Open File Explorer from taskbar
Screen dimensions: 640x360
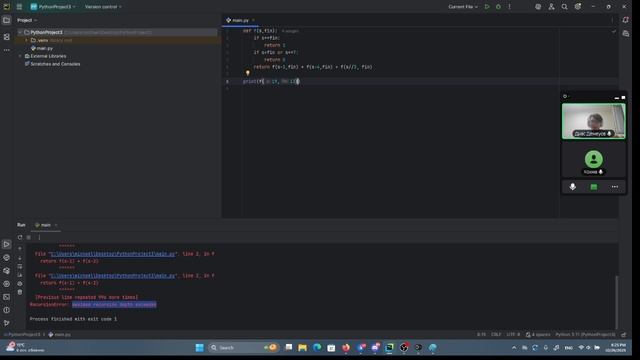coord(302,348)
